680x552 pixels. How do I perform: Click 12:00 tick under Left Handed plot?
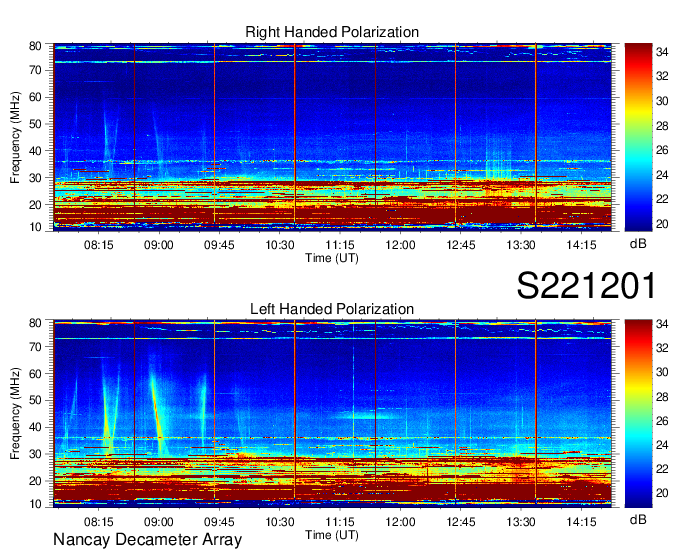coord(400,522)
